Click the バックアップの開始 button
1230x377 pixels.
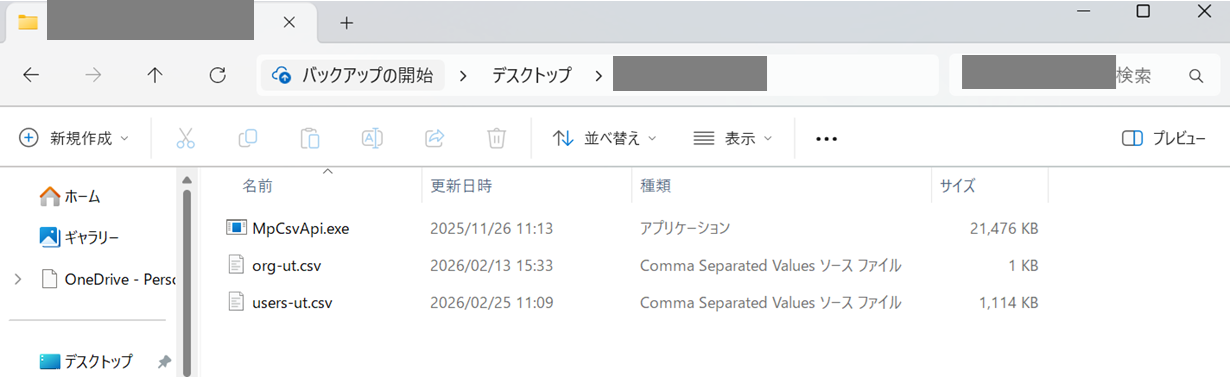[353, 75]
